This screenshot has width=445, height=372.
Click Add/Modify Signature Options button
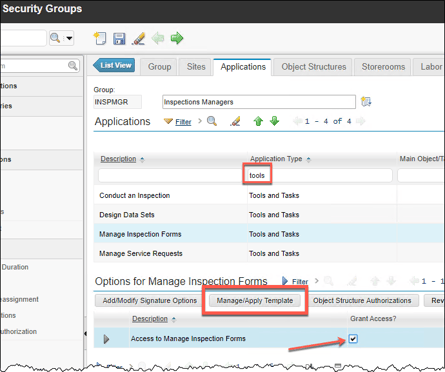[x=149, y=301]
